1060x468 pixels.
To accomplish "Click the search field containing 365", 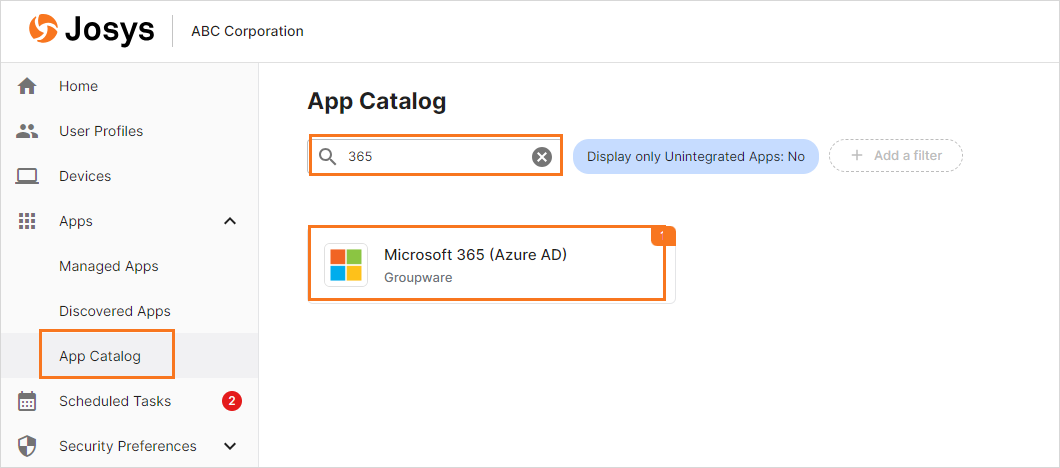I will point(435,157).
